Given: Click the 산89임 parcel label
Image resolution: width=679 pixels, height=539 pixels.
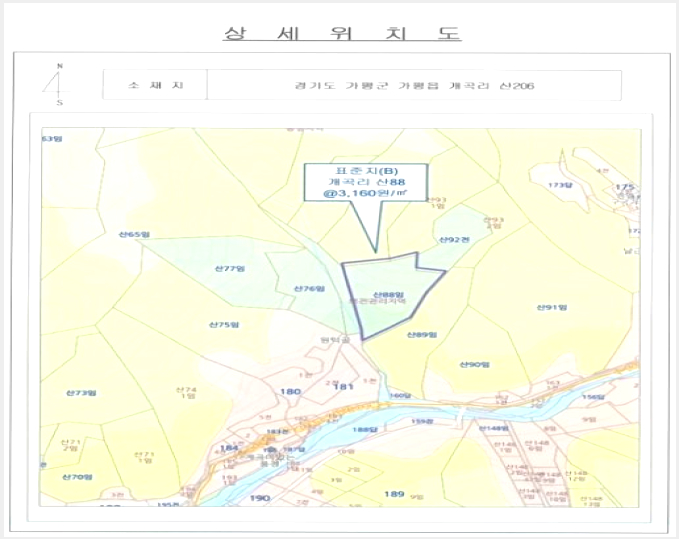Looking at the screenshot, I should tap(422, 335).
